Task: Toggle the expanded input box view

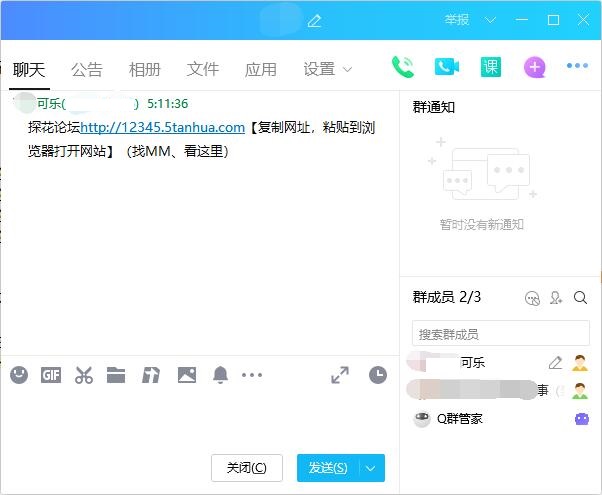Action: 340,375
